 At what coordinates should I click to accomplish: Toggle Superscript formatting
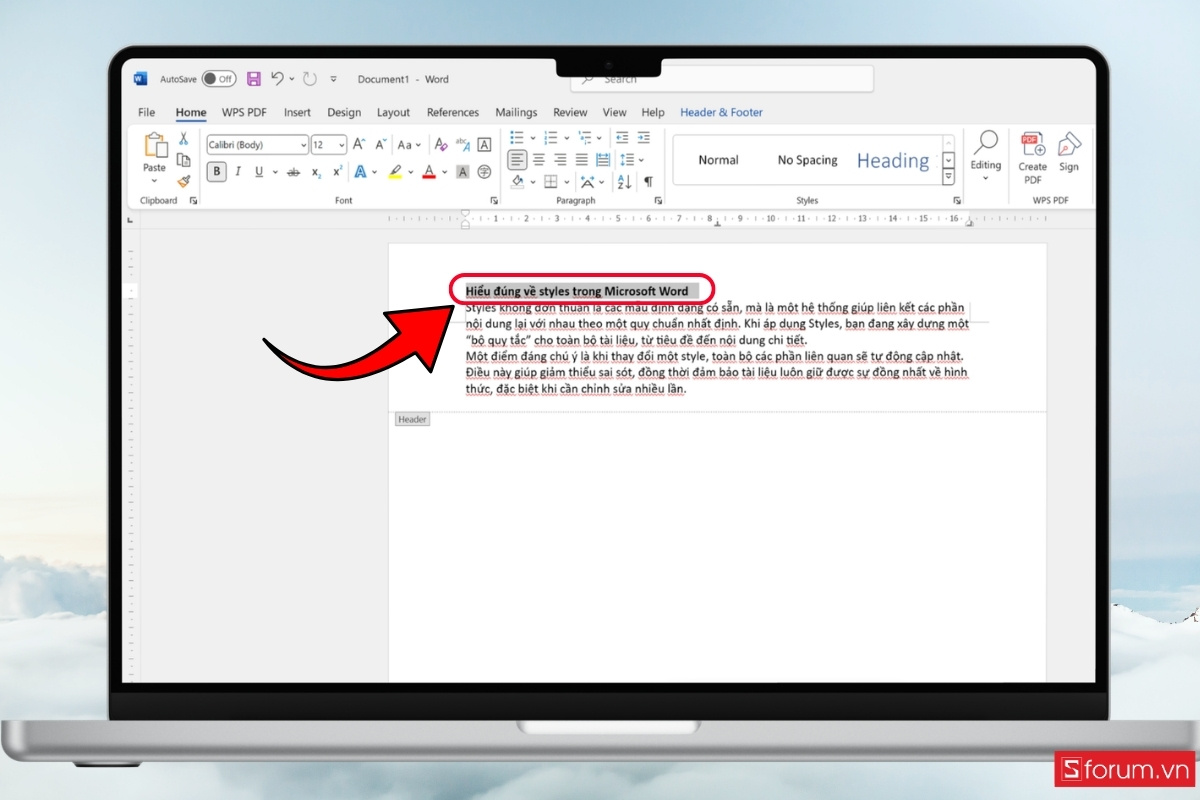tap(338, 172)
